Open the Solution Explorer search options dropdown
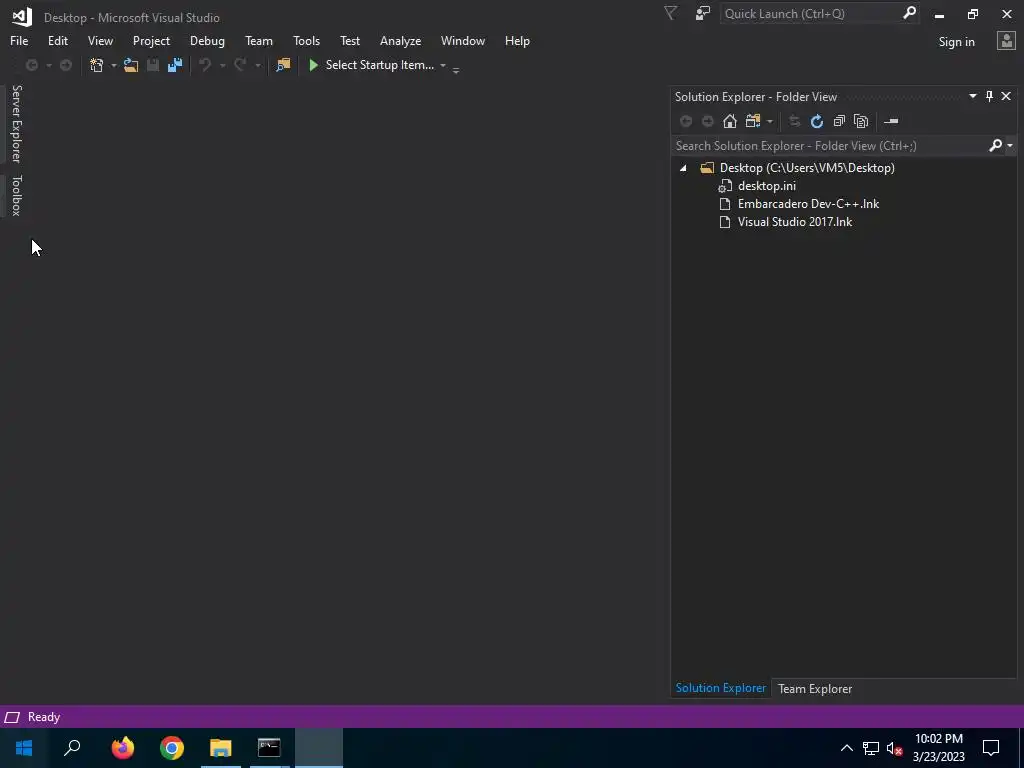1024x768 pixels. coord(1010,146)
